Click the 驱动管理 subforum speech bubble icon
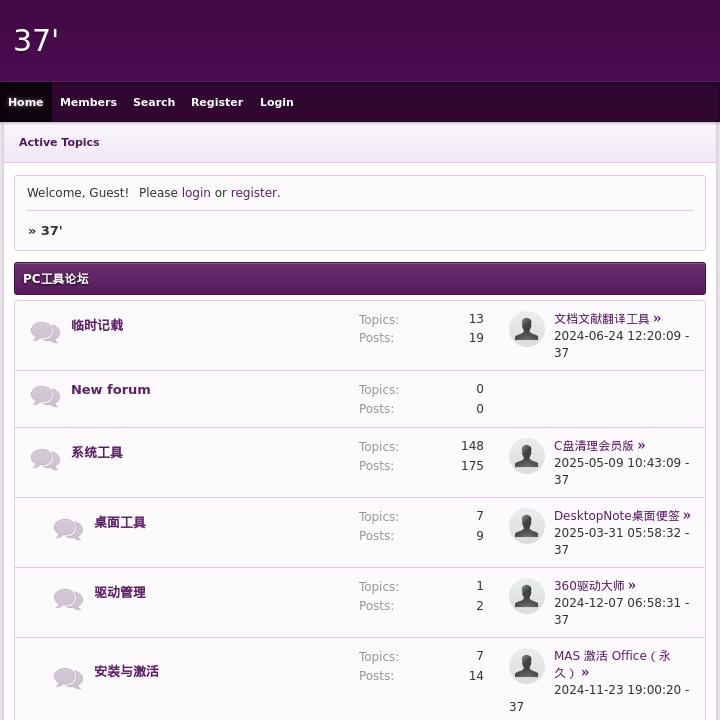 pyautogui.click(x=68, y=599)
